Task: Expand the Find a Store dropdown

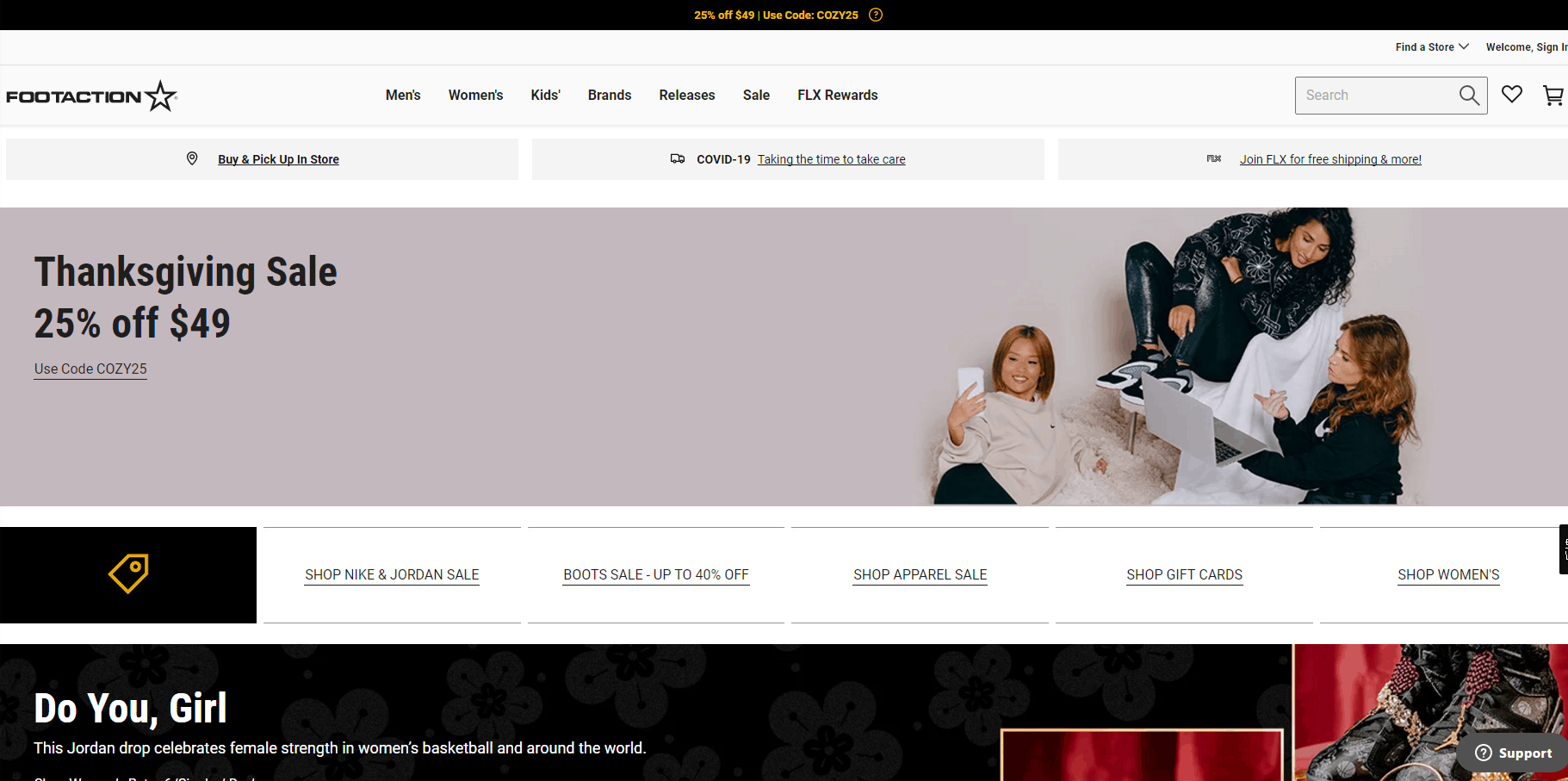Action: [x=1432, y=47]
